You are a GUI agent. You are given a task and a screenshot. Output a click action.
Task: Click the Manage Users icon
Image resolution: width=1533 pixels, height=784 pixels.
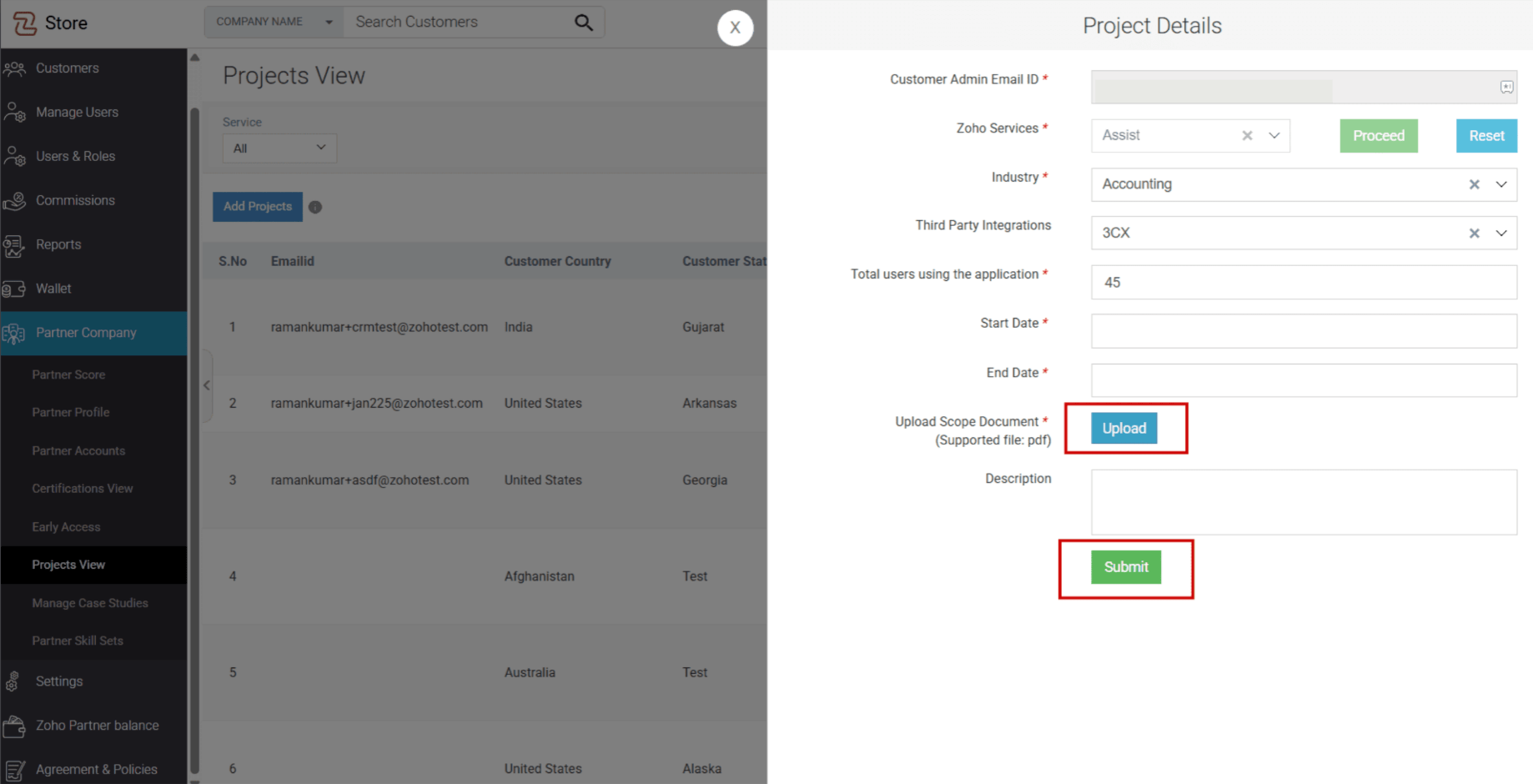click(14, 112)
